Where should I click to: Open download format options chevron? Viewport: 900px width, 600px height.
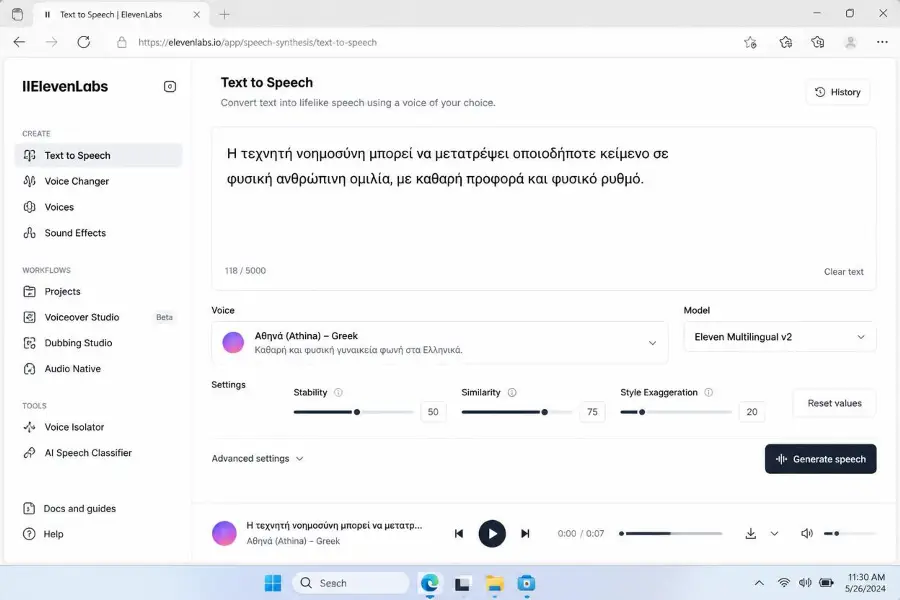pyautogui.click(x=774, y=534)
